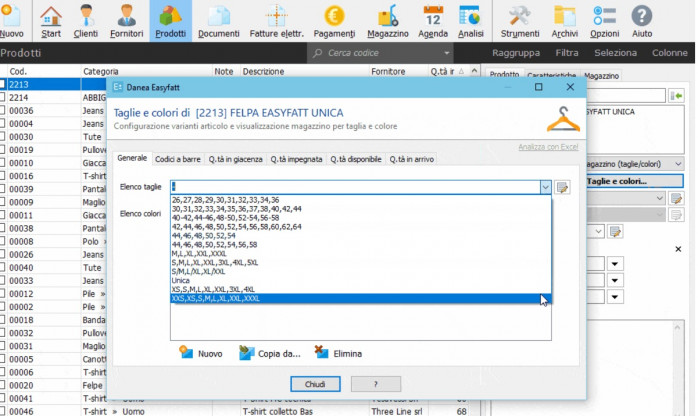Open the Pagamenti euro icon
Image resolution: width=698 pixels, height=416 pixels.
334,21
